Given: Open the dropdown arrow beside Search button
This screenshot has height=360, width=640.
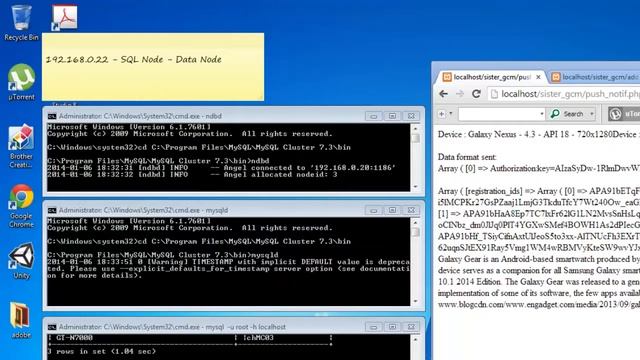Looking at the screenshot, I should tap(592, 114).
